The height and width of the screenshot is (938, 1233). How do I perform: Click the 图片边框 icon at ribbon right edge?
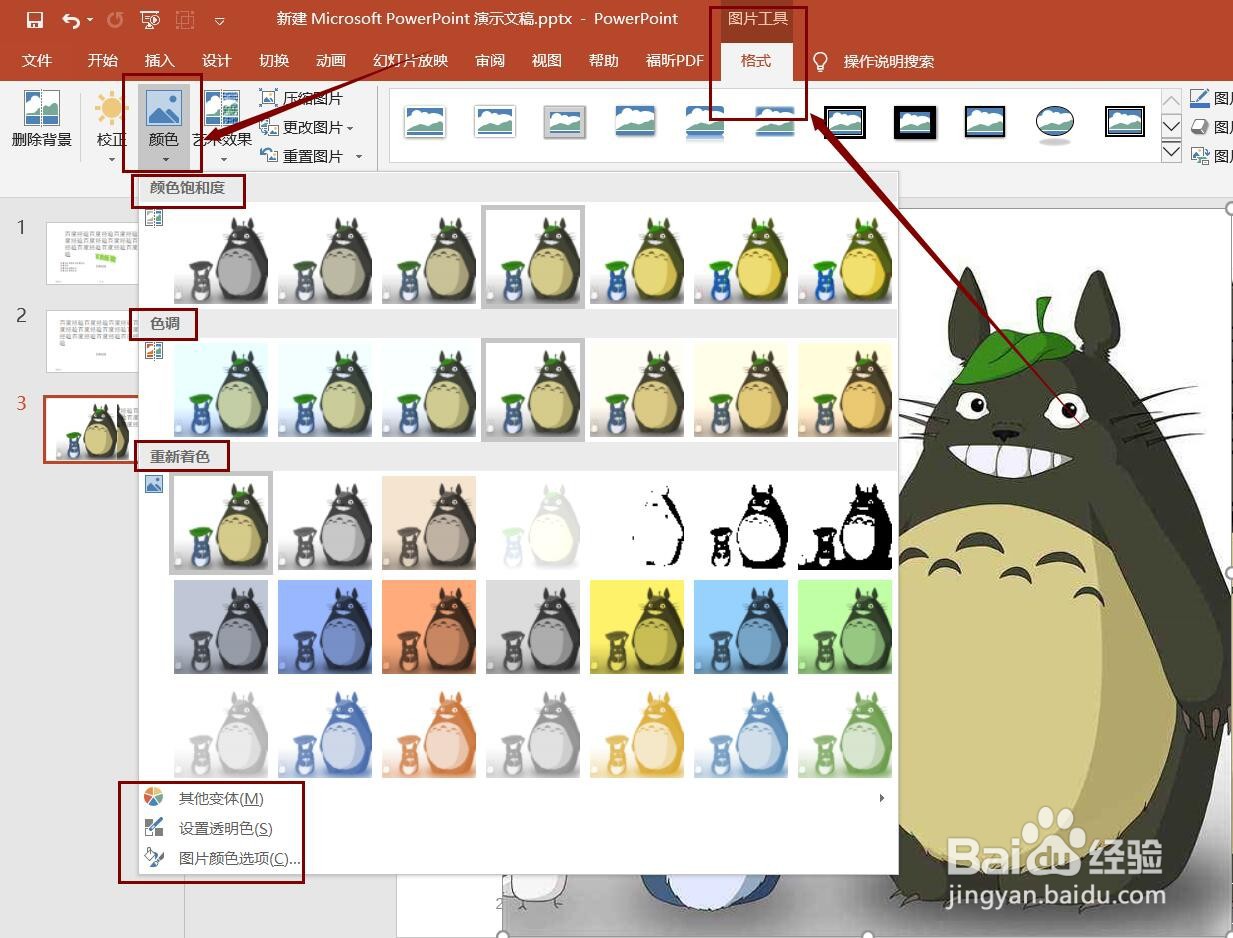tap(1200, 98)
